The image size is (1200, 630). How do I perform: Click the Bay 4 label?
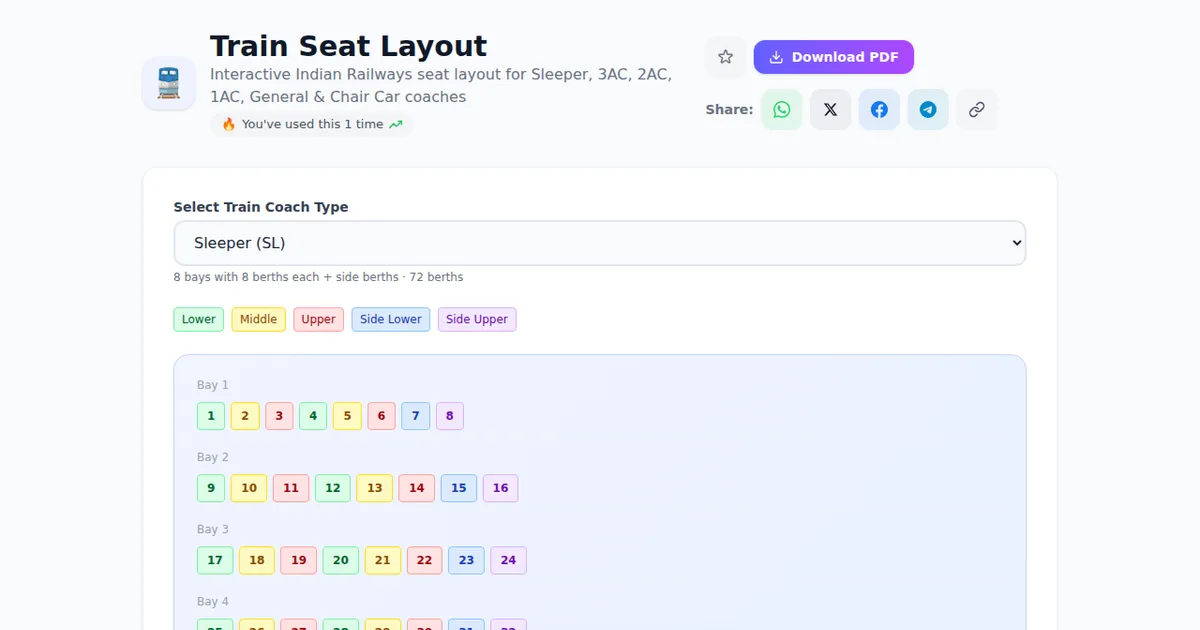(213, 601)
